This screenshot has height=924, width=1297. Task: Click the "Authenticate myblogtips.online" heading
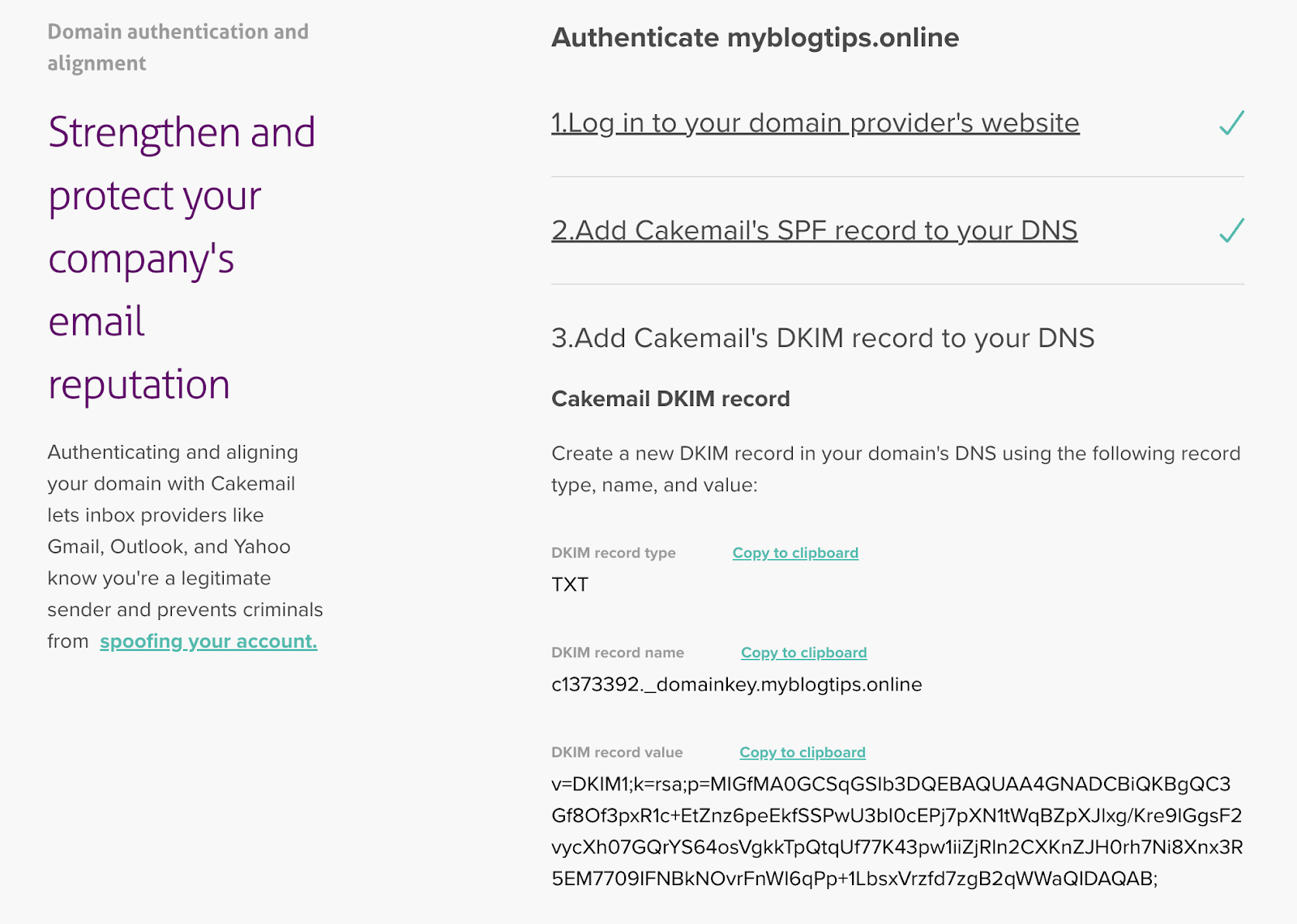755,37
